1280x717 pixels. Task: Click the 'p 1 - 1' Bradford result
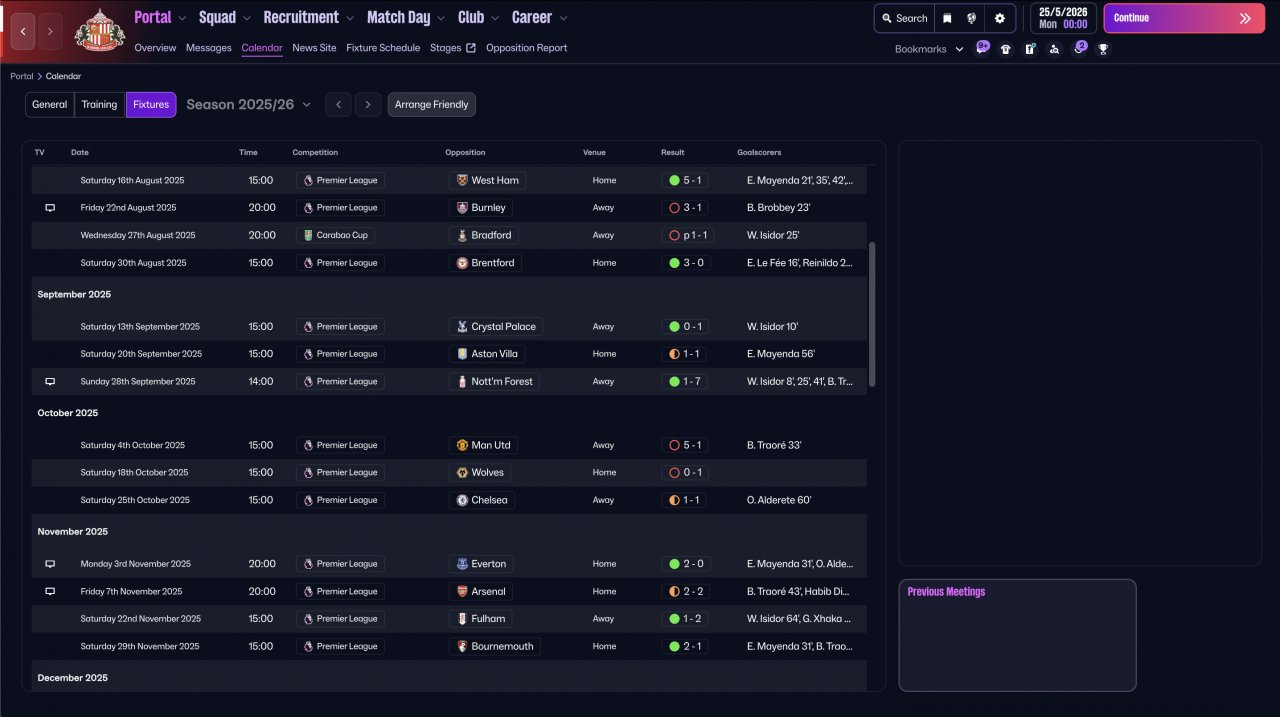click(688, 235)
